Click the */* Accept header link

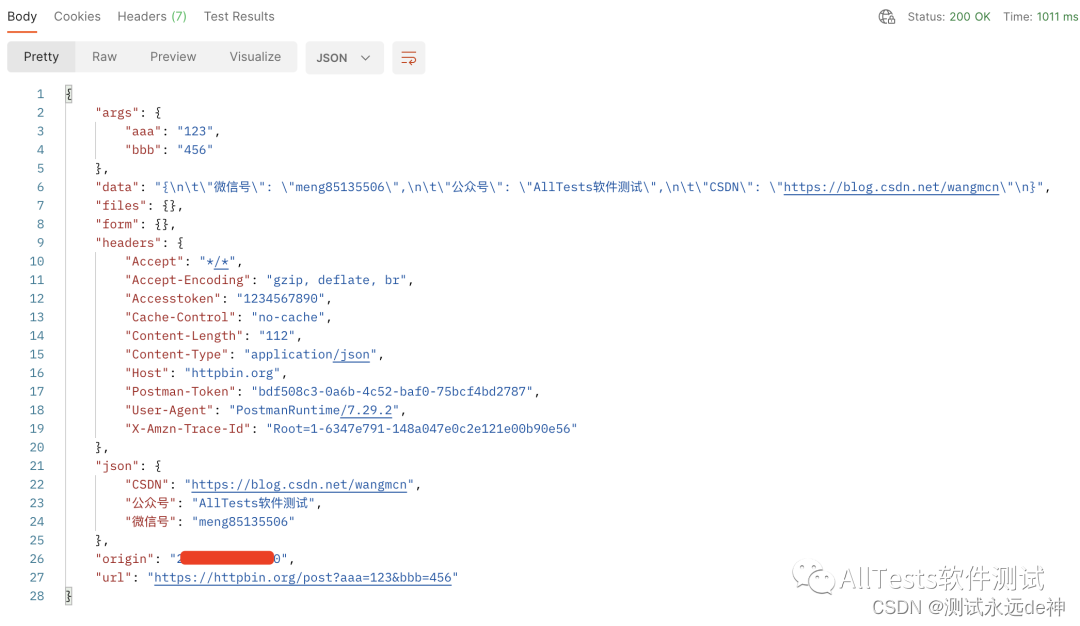[216, 261]
